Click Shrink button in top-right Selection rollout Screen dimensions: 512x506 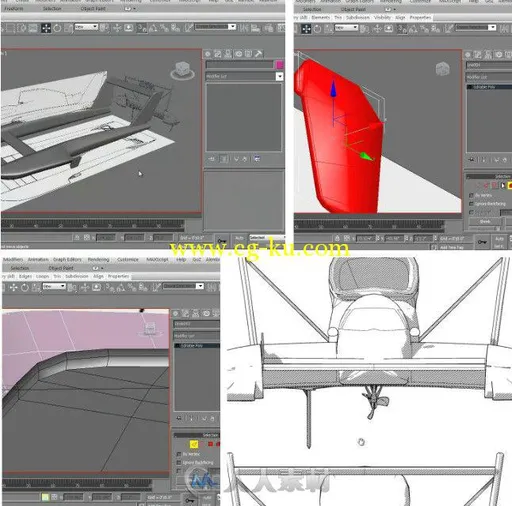(x=485, y=221)
